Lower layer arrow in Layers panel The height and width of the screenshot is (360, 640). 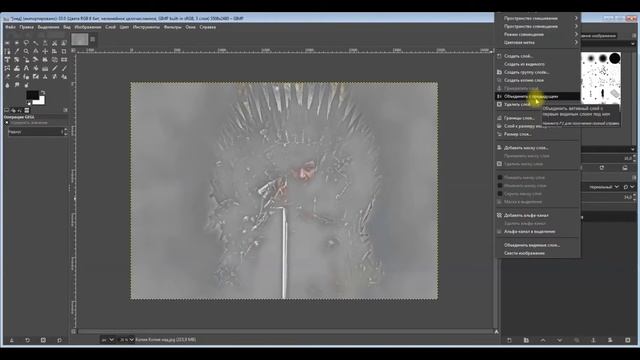click(x=560, y=340)
